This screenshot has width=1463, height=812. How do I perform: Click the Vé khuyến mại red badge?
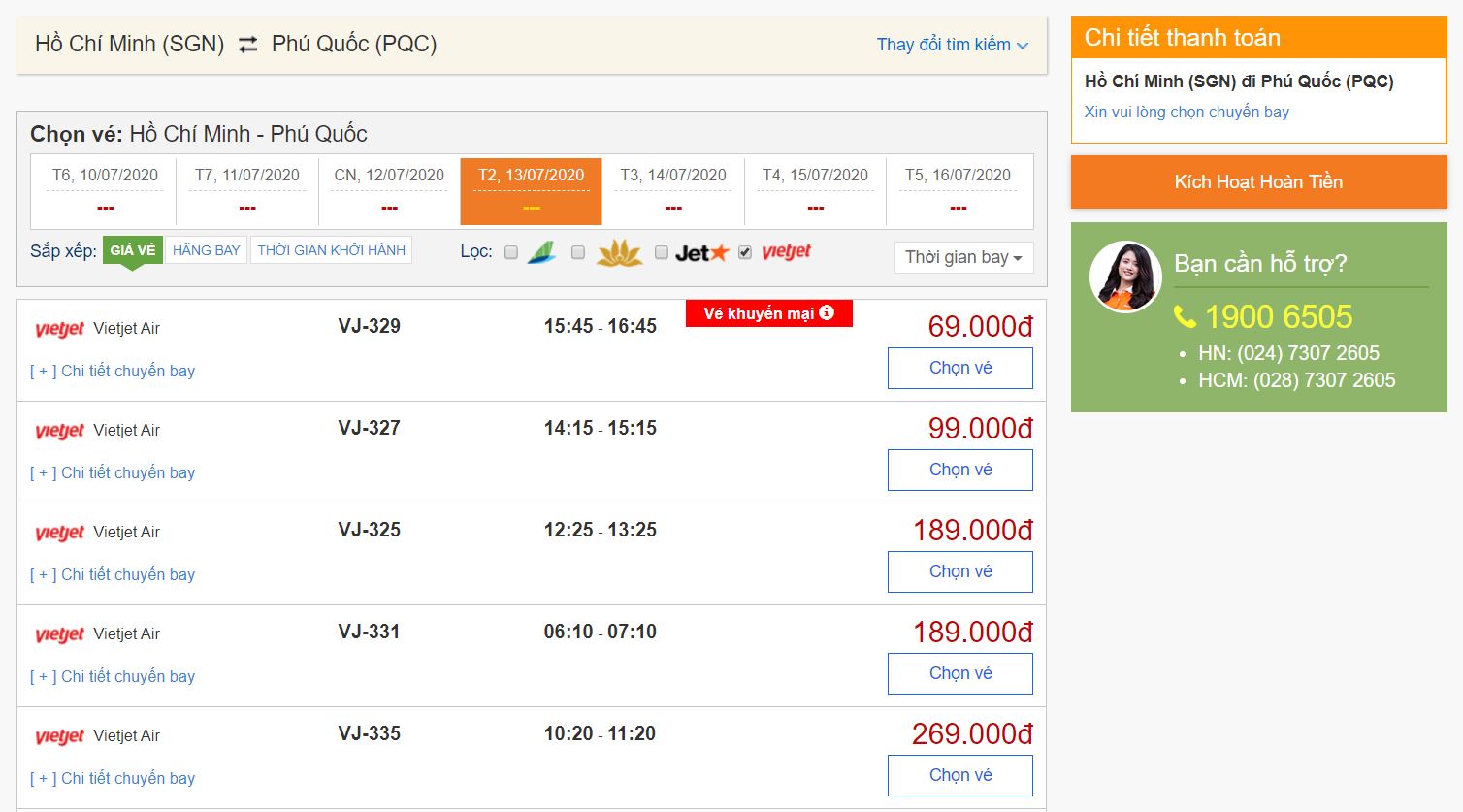point(768,313)
